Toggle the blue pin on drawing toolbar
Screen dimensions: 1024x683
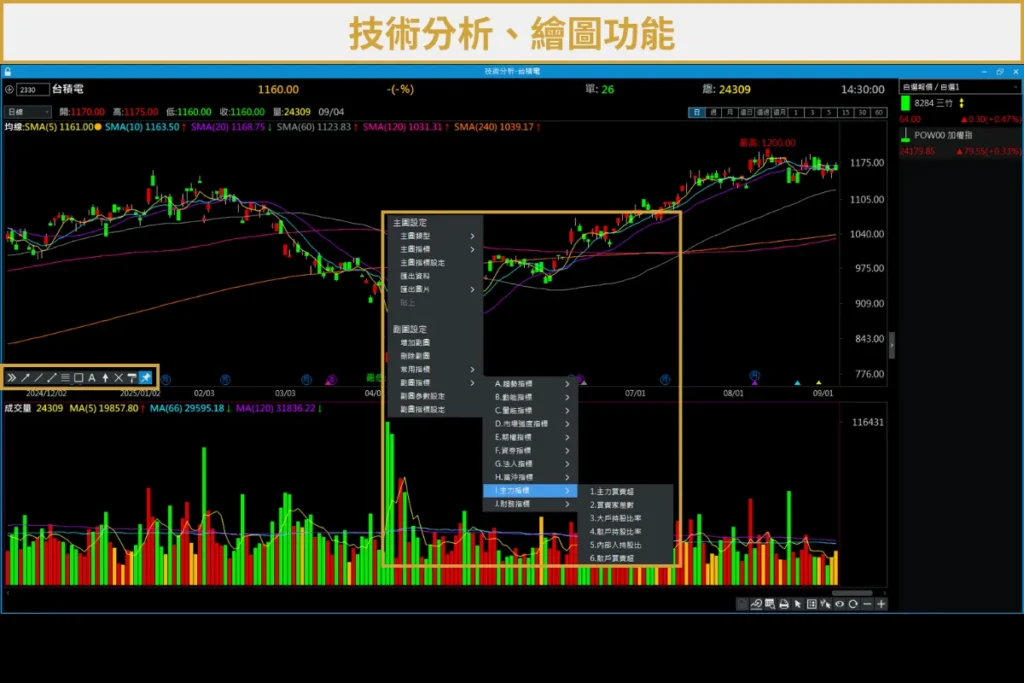(146, 378)
